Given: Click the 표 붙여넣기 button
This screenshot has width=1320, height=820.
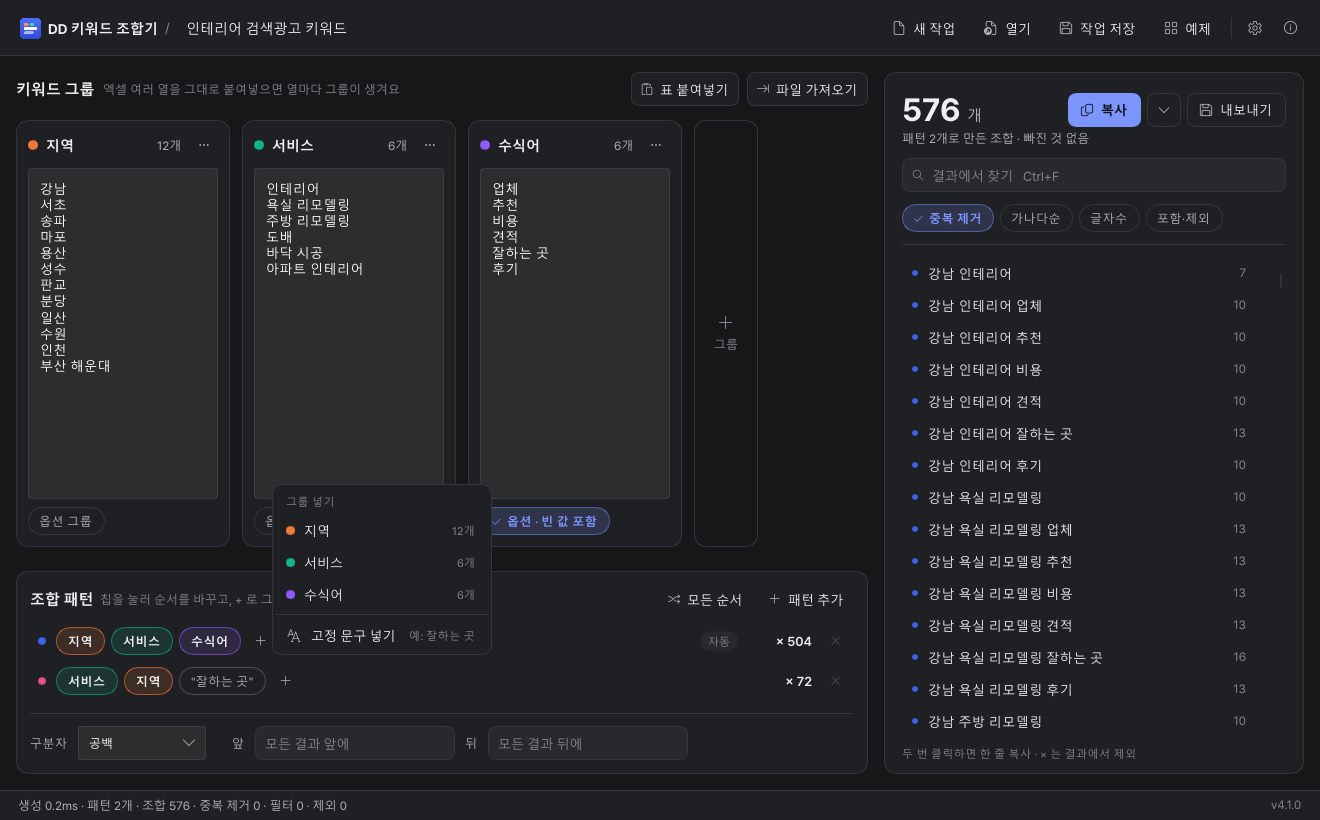Looking at the screenshot, I should pyautogui.click(x=685, y=89).
